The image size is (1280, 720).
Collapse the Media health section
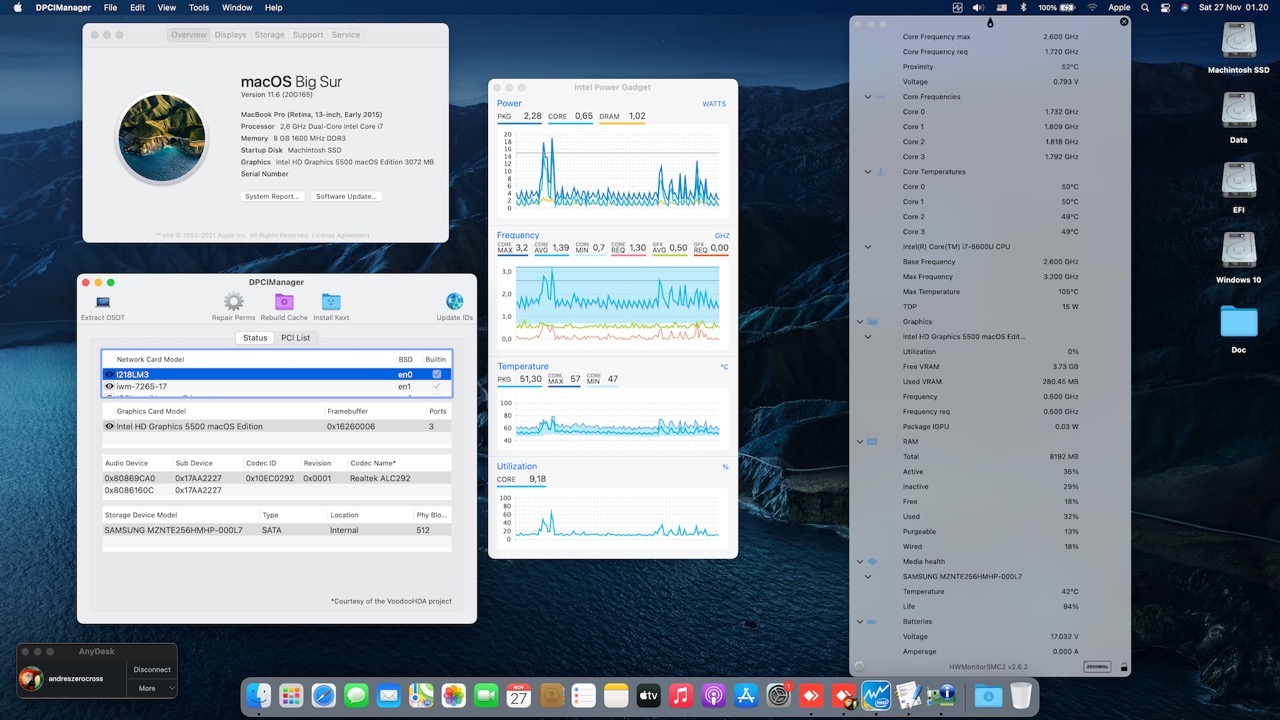pyautogui.click(x=859, y=562)
